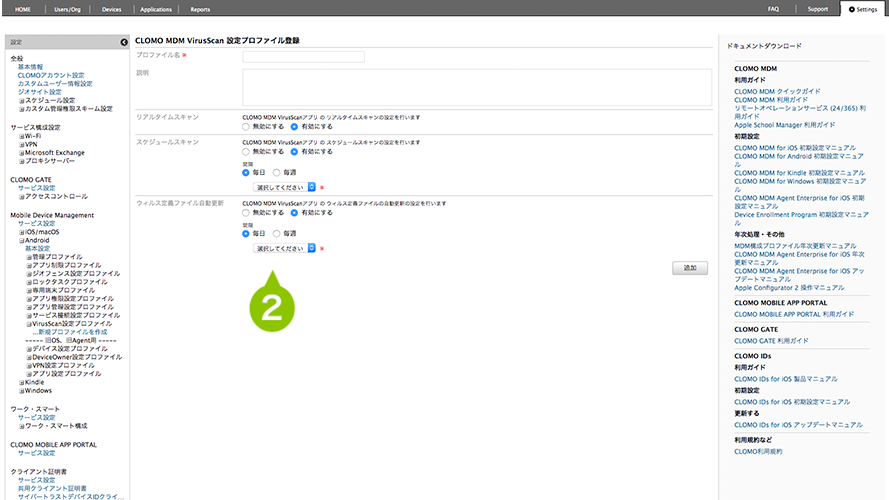Expand the iOS/macOS tree node
Image resolution: width=889 pixels, height=500 pixels.
pyautogui.click(x=22, y=232)
